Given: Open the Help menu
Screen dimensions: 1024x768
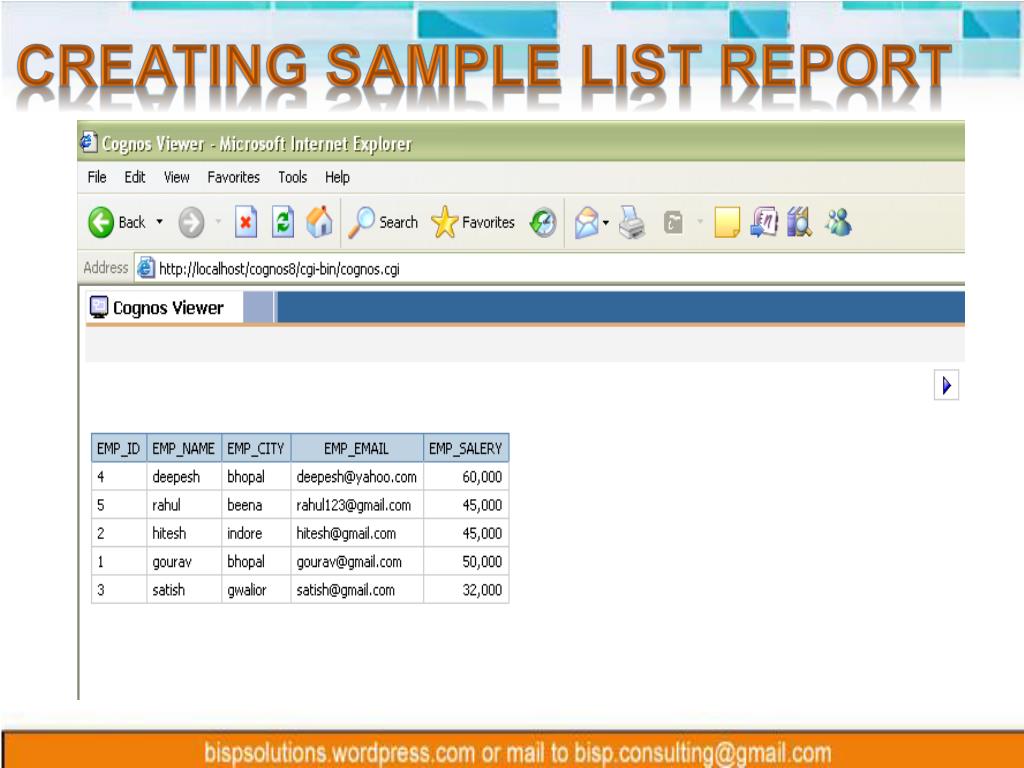Looking at the screenshot, I should (x=337, y=177).
